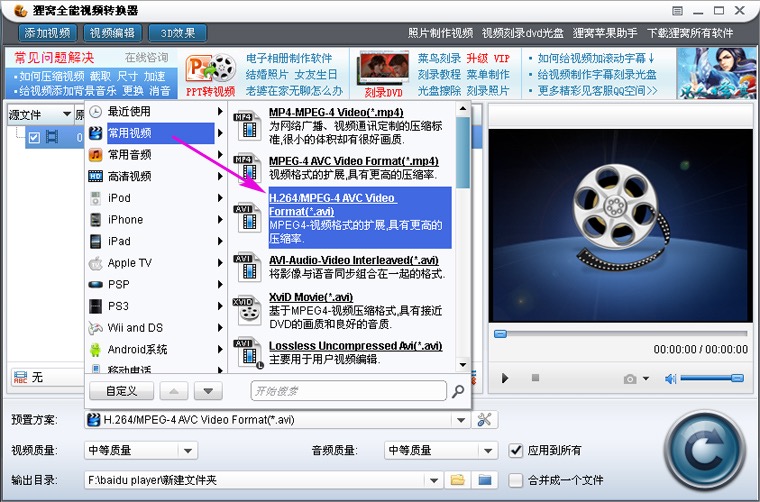Open the snapshot options dropdown arrow
Screen dimensions: 760x502
click(646, 379)
